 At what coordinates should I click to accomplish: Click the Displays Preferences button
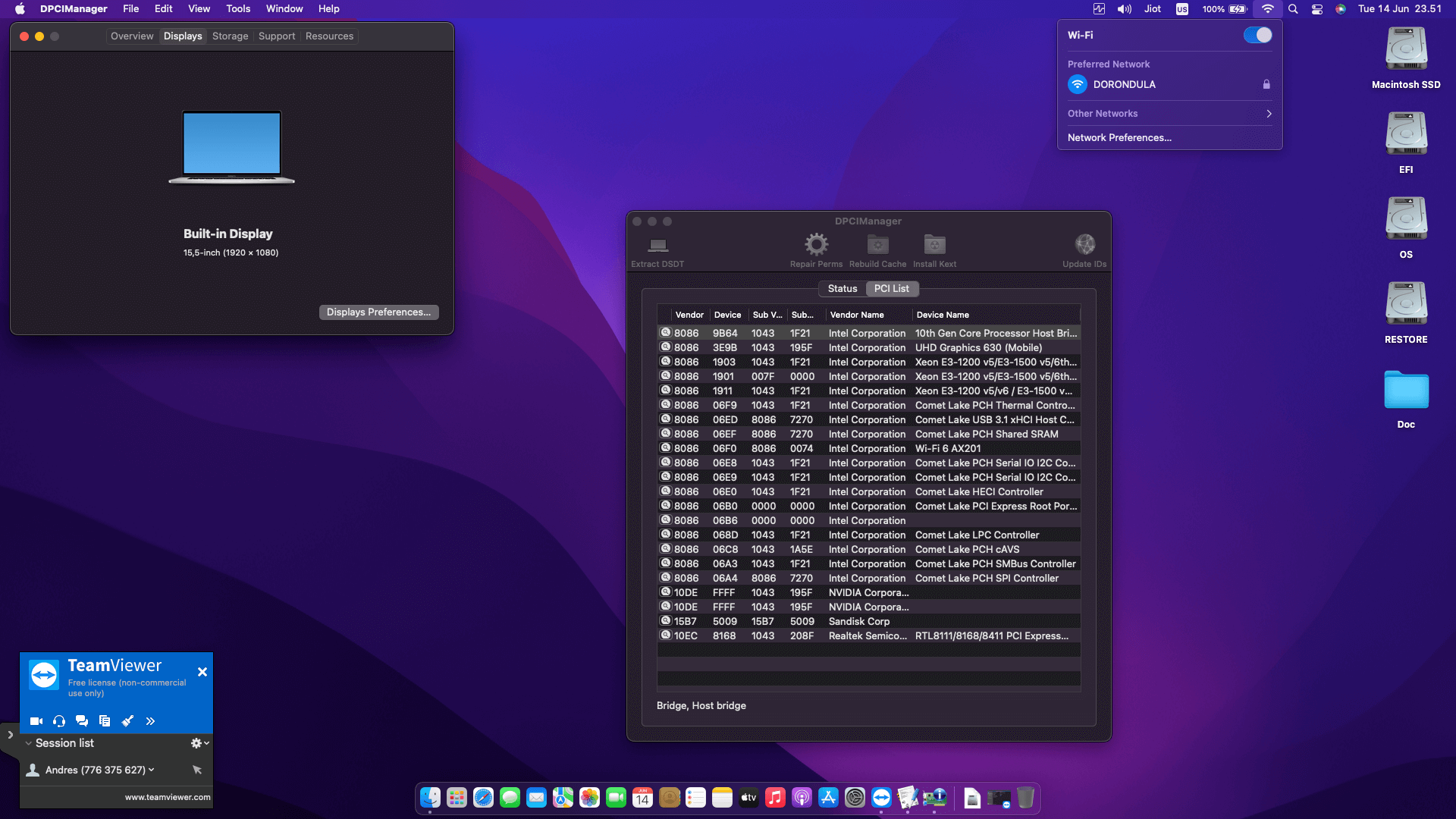point(378,312)
